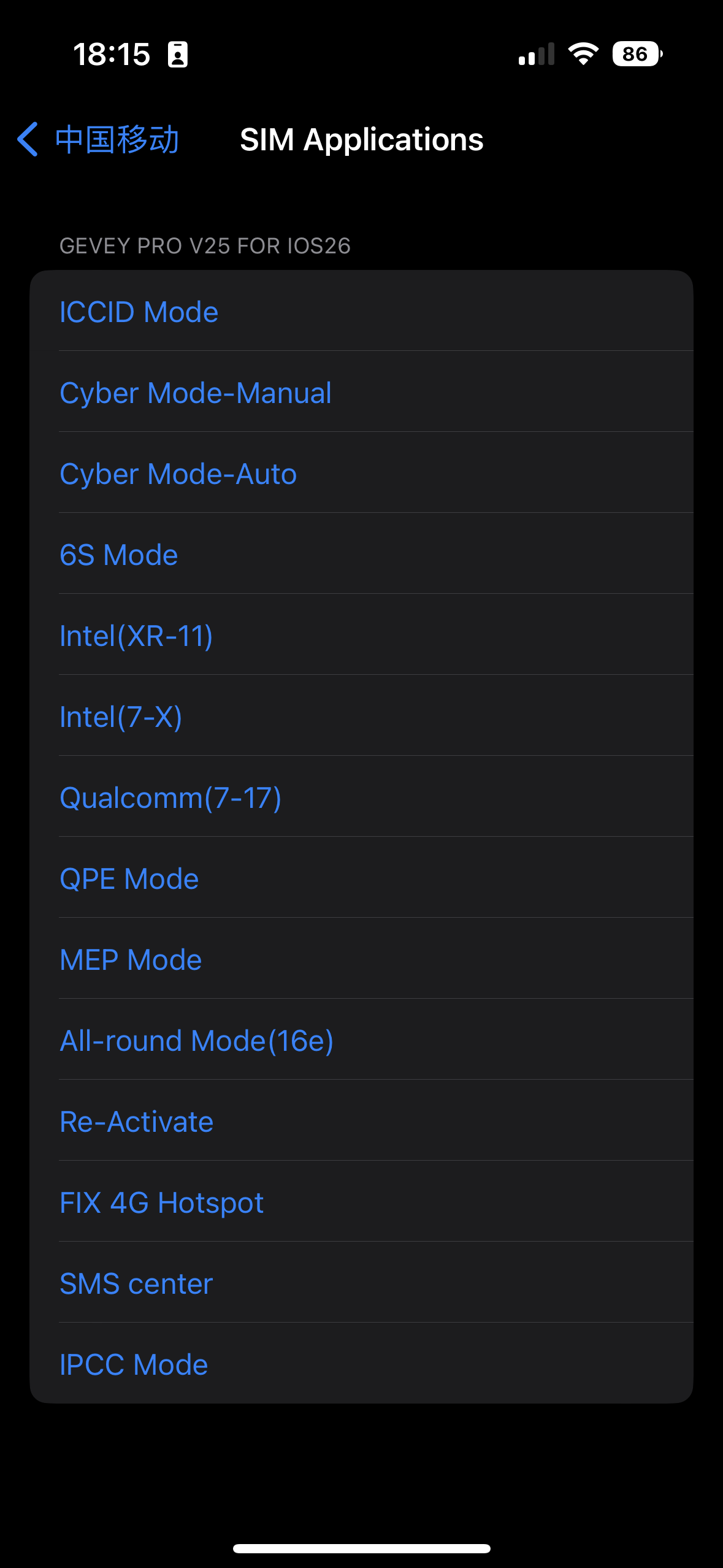
Task: Pick Intel(XR-11) option
Action: point(136,636)
